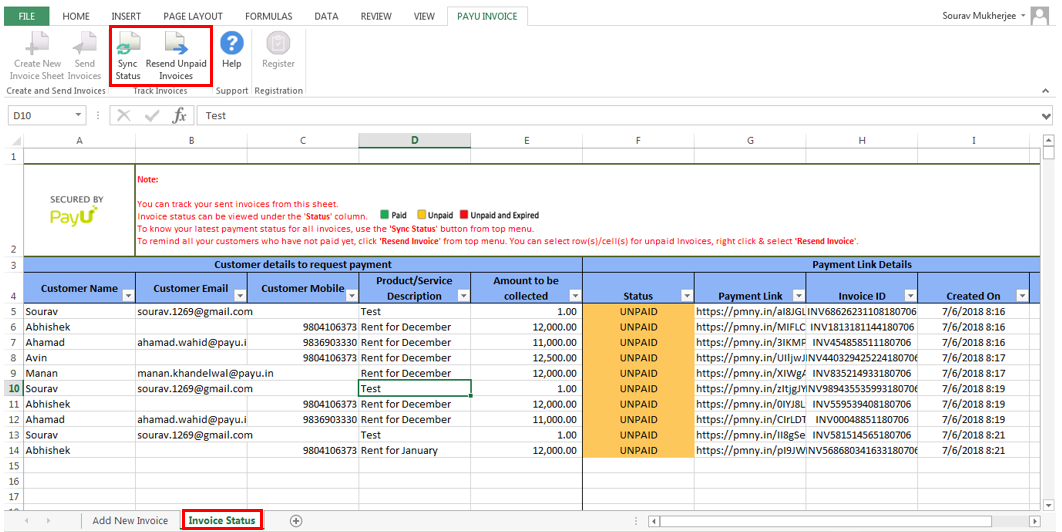Switch to the DATA ribbon tab

[x=326, y=16]
